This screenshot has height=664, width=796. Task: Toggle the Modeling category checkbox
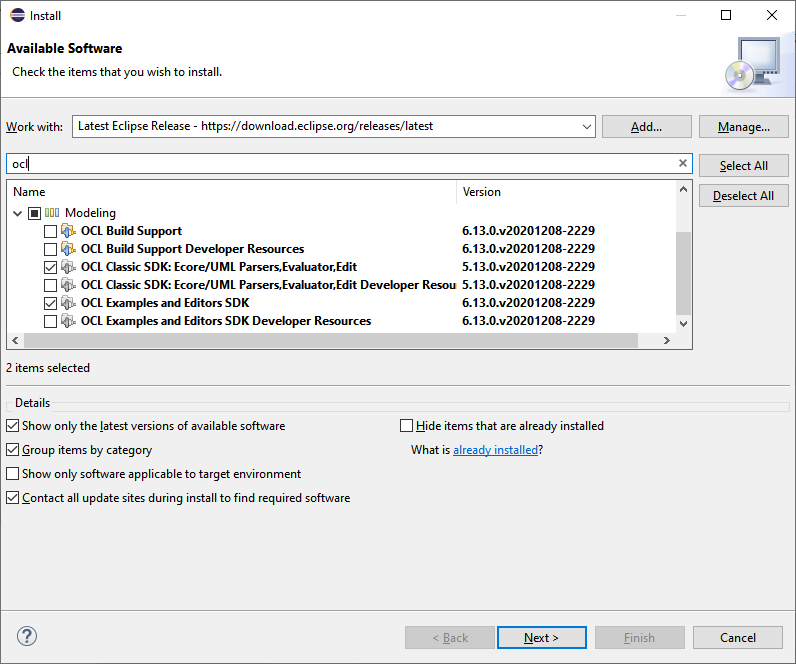pos(34,213)
